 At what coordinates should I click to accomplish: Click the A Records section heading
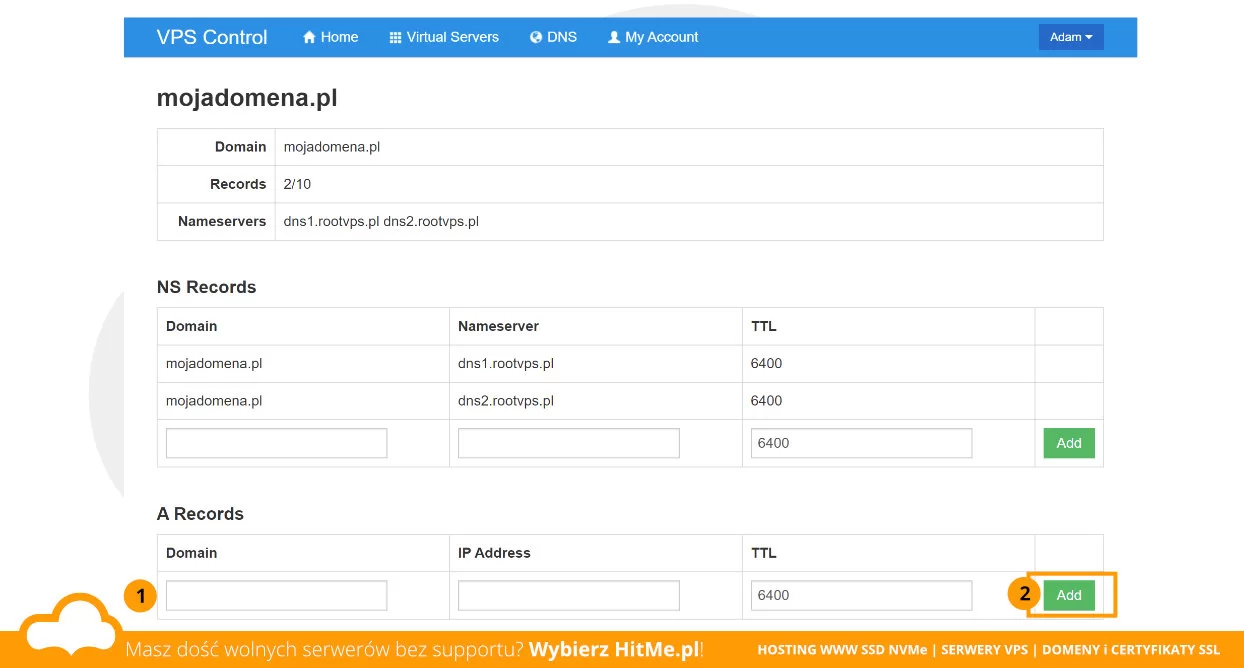pyautogui.click(x=200, y=514)
